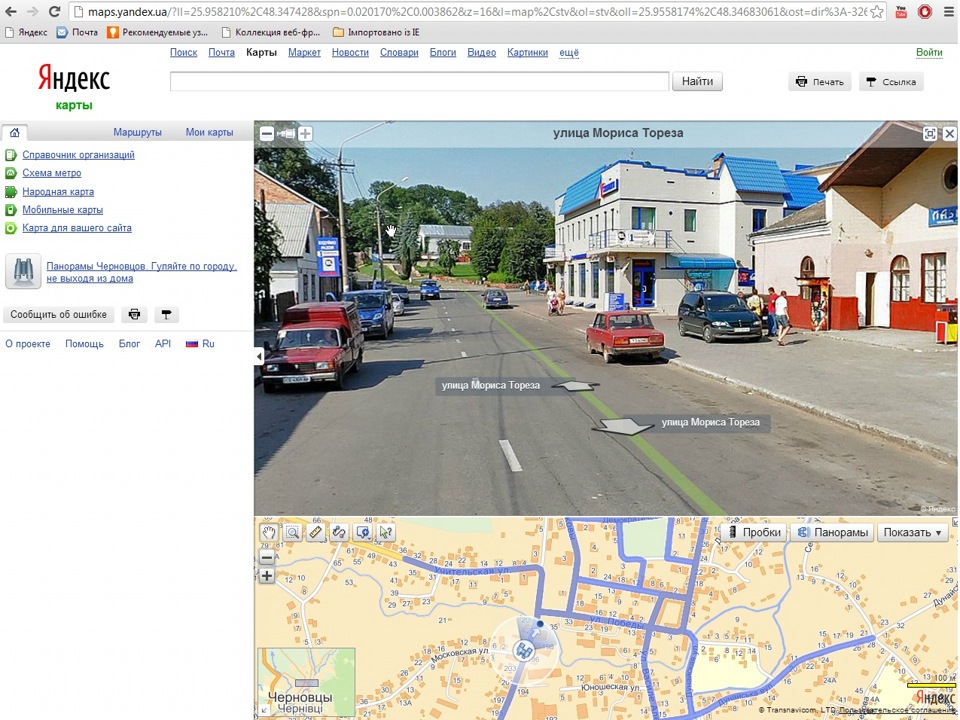Open Почта in top navigation
This screenshot has width=960, height=720.
(222, 53)
